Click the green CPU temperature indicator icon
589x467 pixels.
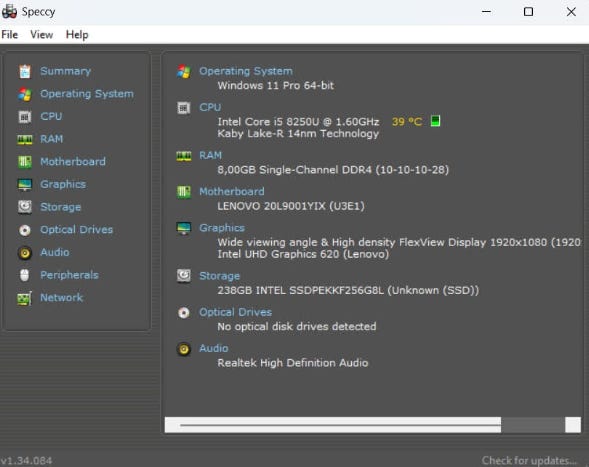click(x=435, y=121)
